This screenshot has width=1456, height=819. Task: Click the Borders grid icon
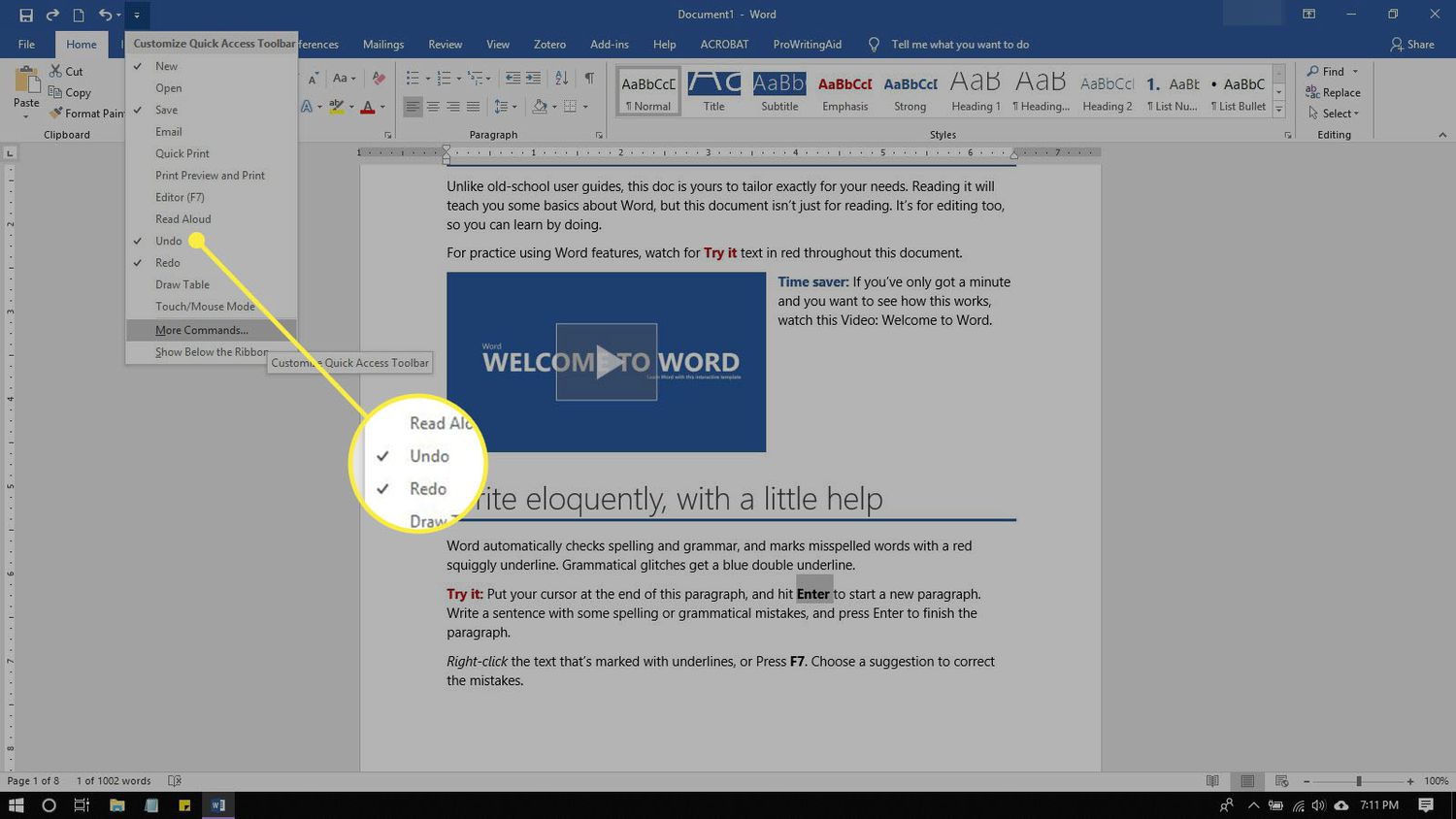(571, 107)
